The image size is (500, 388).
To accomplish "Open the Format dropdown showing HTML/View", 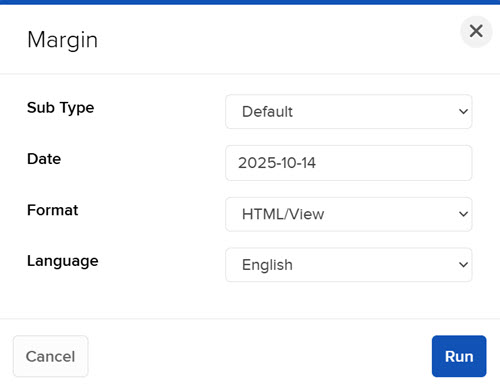I will tap(349, 214).
